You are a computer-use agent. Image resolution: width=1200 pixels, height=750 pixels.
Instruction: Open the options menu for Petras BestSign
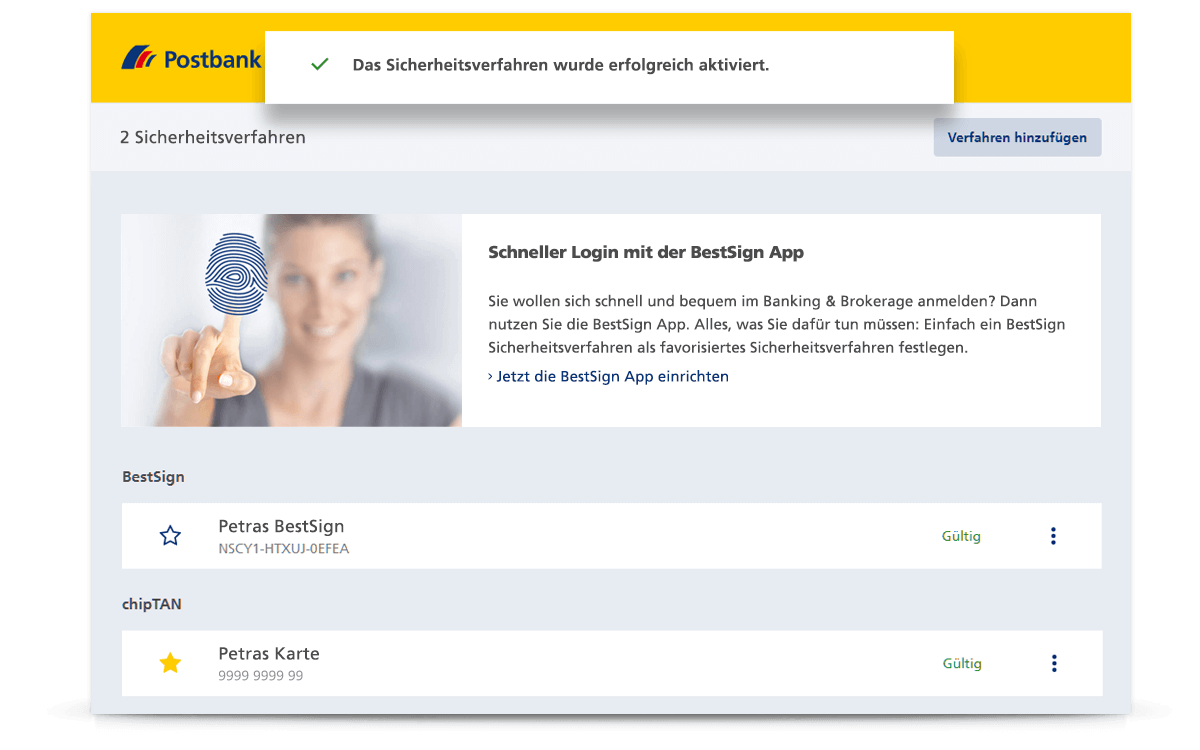[x=1053, y=536]
